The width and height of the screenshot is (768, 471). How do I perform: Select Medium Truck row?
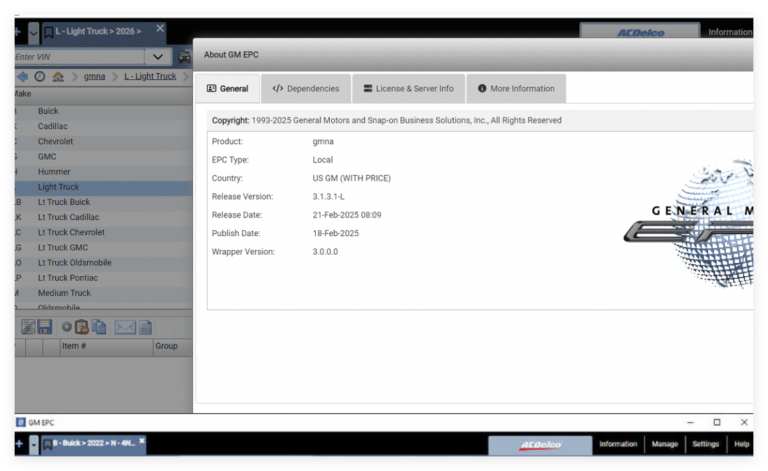tap(103, 293)
